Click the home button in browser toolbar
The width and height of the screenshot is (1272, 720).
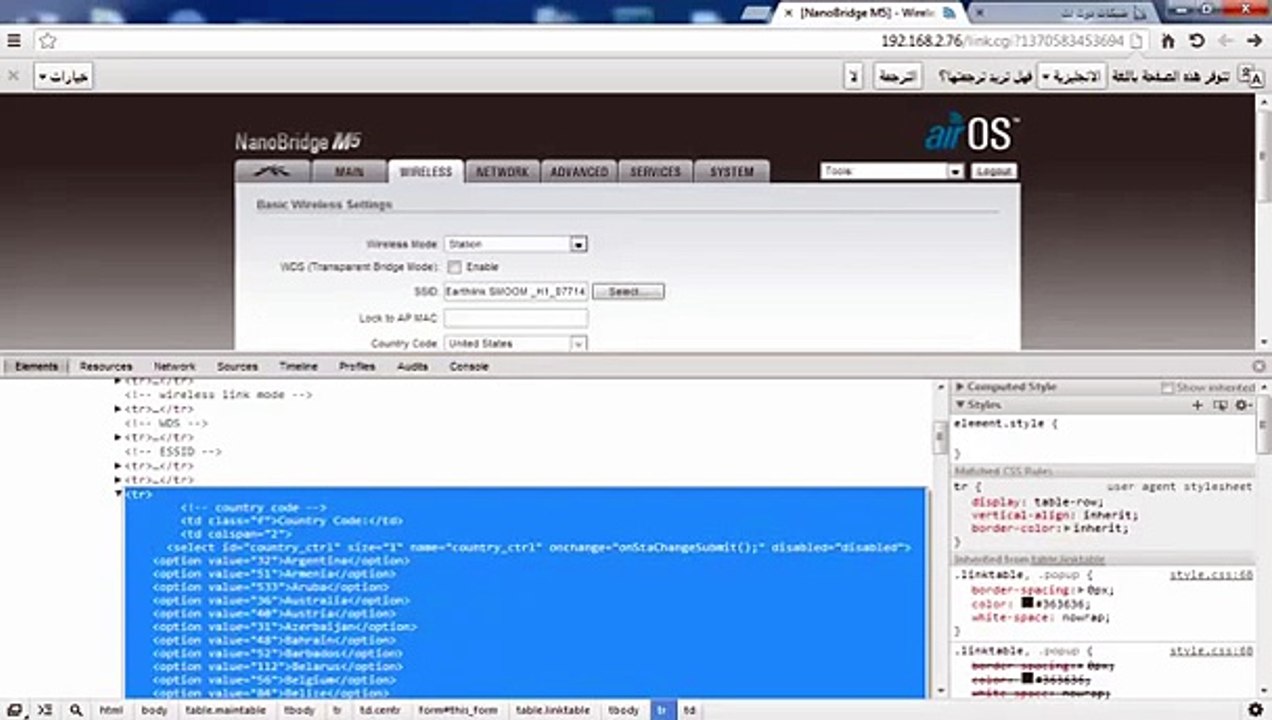point(1167,41)
